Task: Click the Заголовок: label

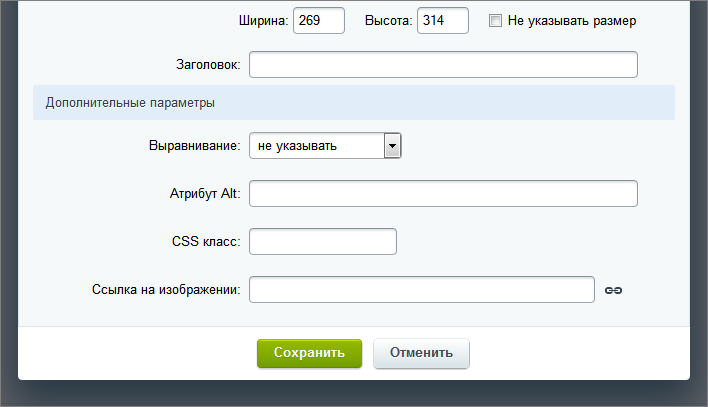Action: click(x=208, y=65)
